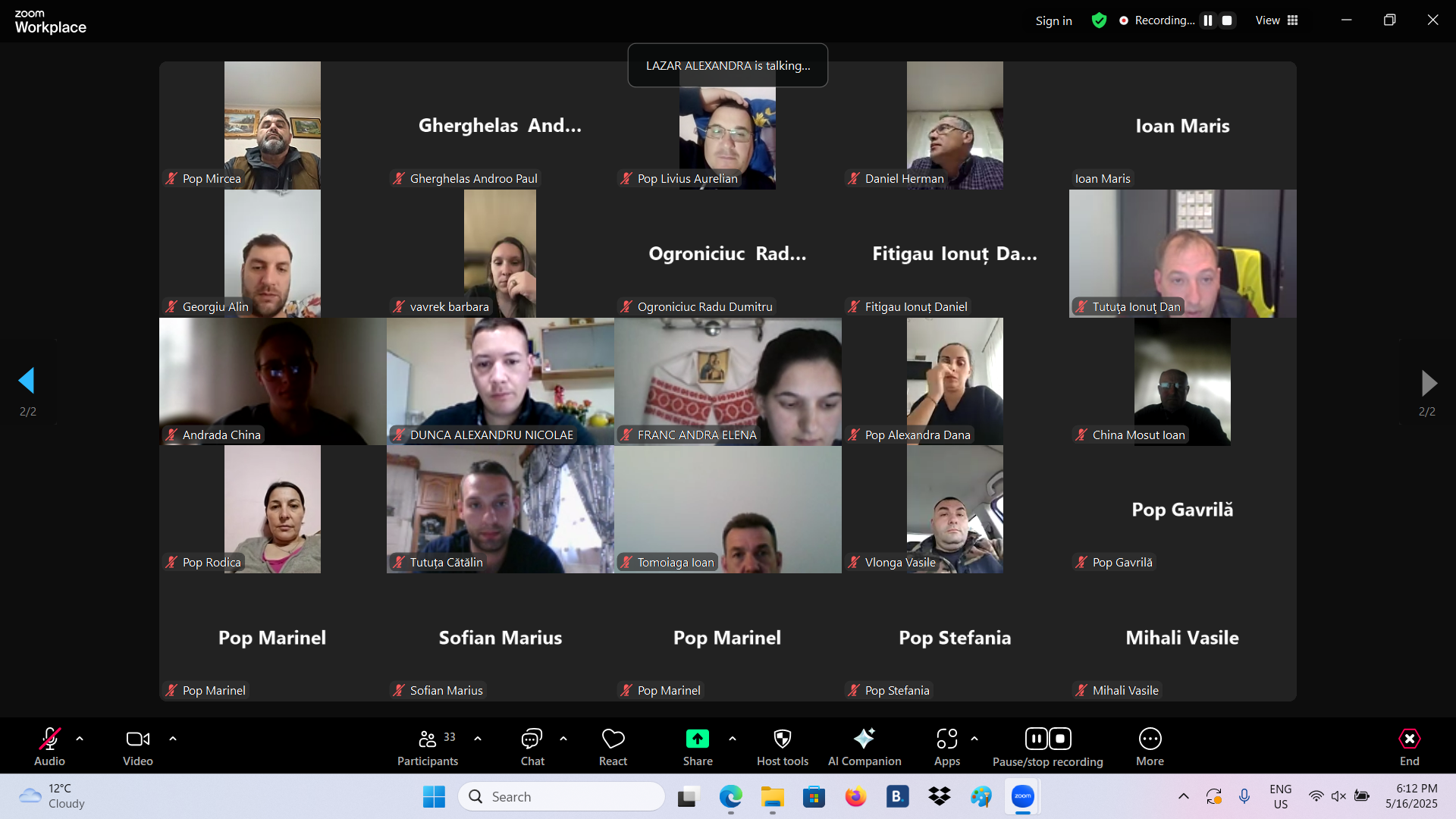The height and width of the screenshot is (819, 1456).
Task: Go to previous gallery page
Action: click(27, 381)
